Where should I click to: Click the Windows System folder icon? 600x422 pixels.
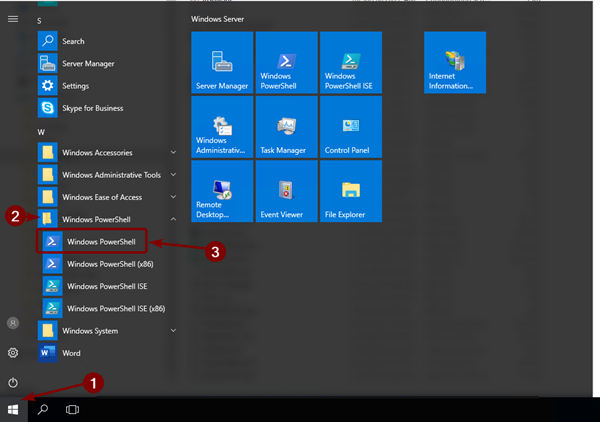coord(47,330)
